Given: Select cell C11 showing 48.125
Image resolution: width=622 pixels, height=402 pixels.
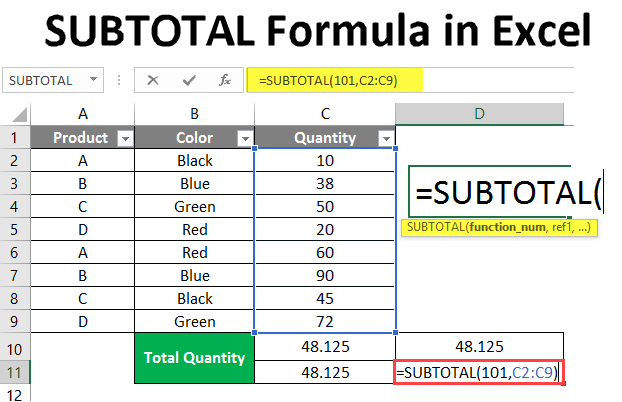Looking at the screenshot, I should [x=325, y=372].
